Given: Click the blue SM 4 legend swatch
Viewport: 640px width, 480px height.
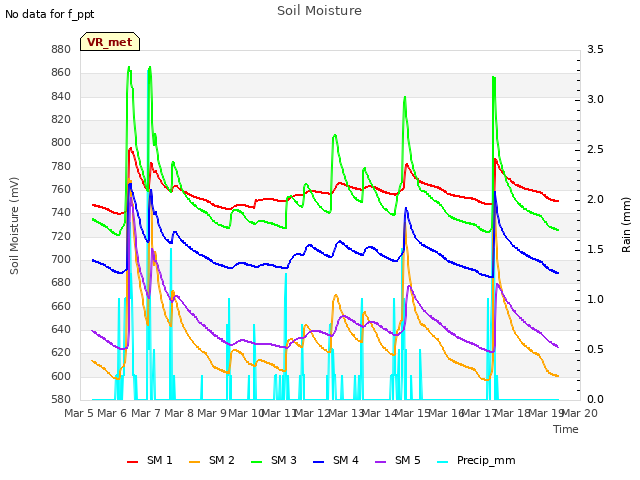Looking at the screenshot, I should click(x=319, y=462).
